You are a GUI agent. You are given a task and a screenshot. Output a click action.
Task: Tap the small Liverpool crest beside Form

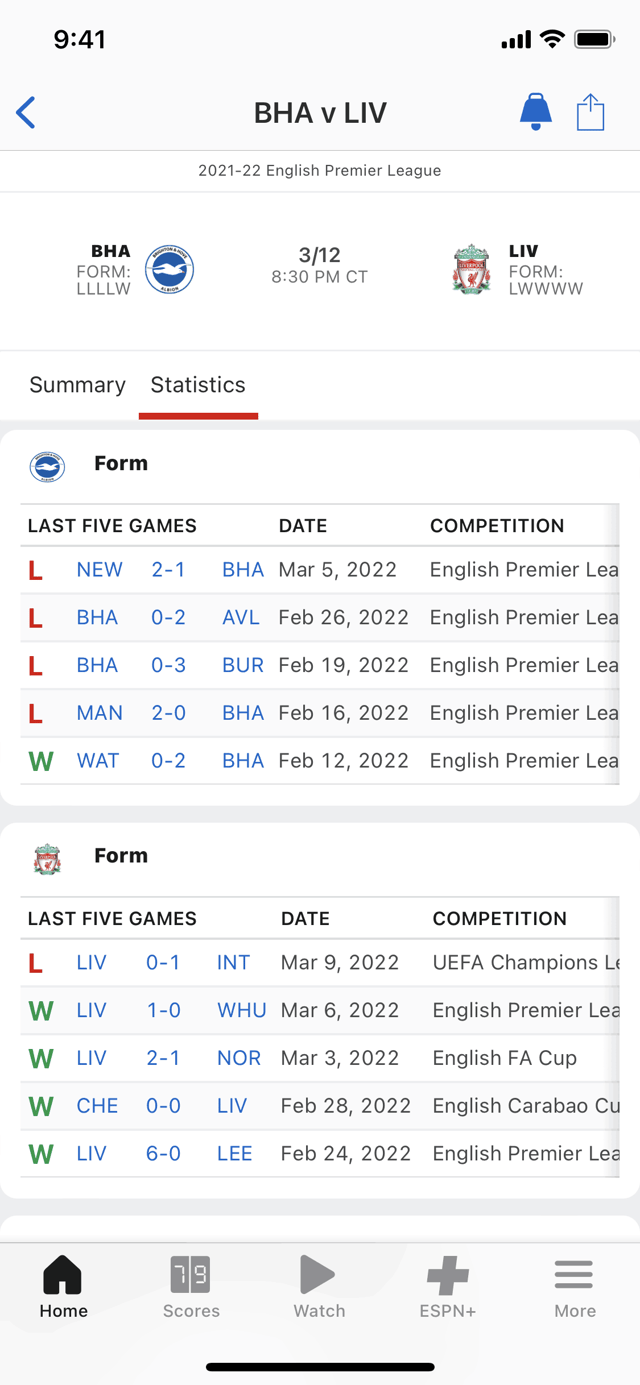[47, 859]
